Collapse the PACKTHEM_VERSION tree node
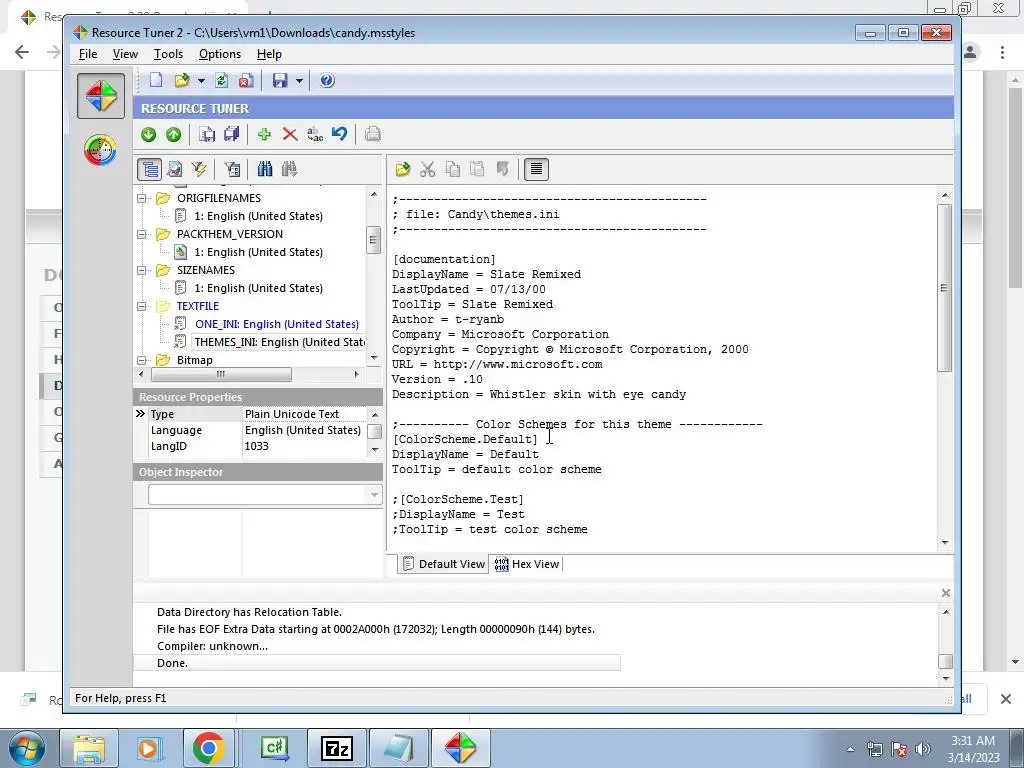Image resolution: width=1024 pixels, height=768 pixels. 142,234
